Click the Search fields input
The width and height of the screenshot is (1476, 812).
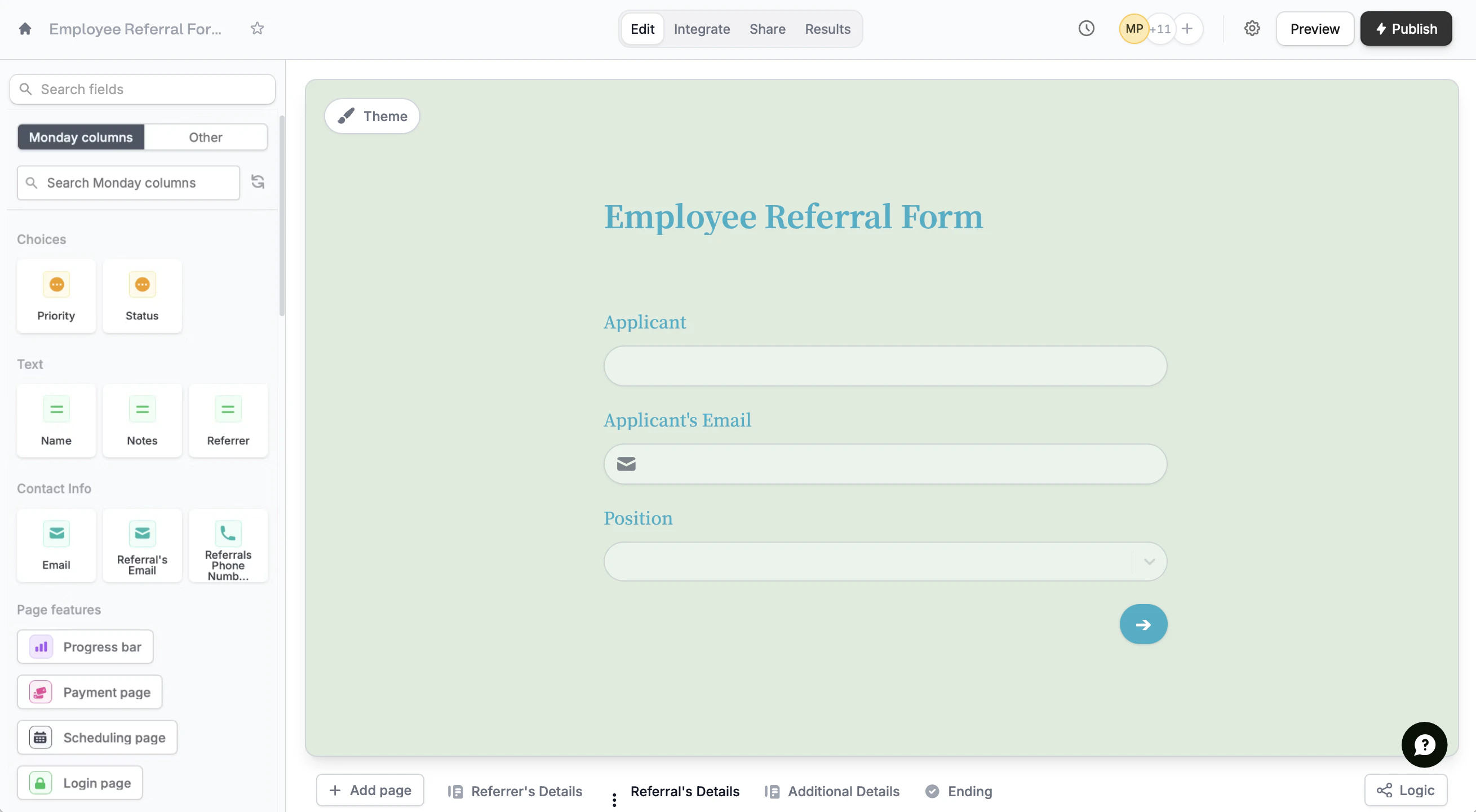pos(143,90)
